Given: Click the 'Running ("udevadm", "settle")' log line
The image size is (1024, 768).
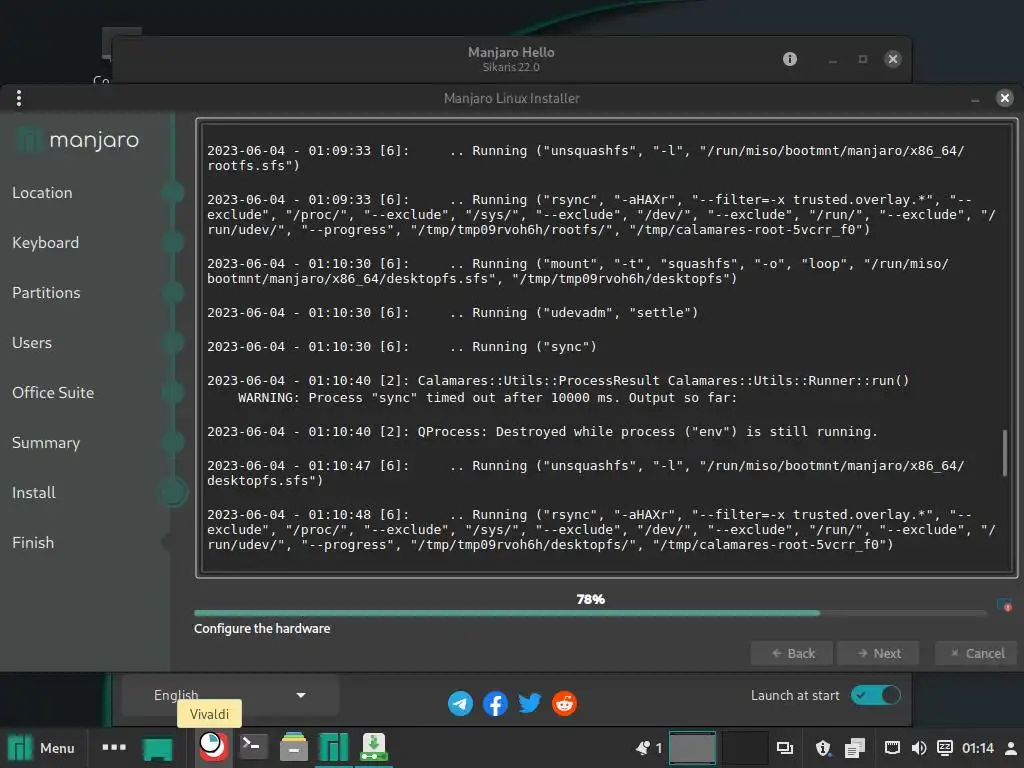Looking at the screenshot, I should point(453,313).
